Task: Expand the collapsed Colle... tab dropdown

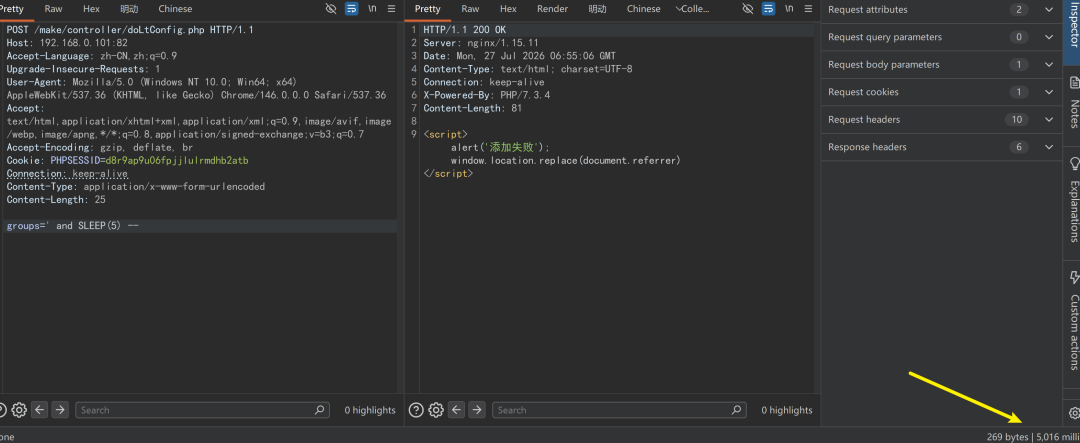Action: 692,9
